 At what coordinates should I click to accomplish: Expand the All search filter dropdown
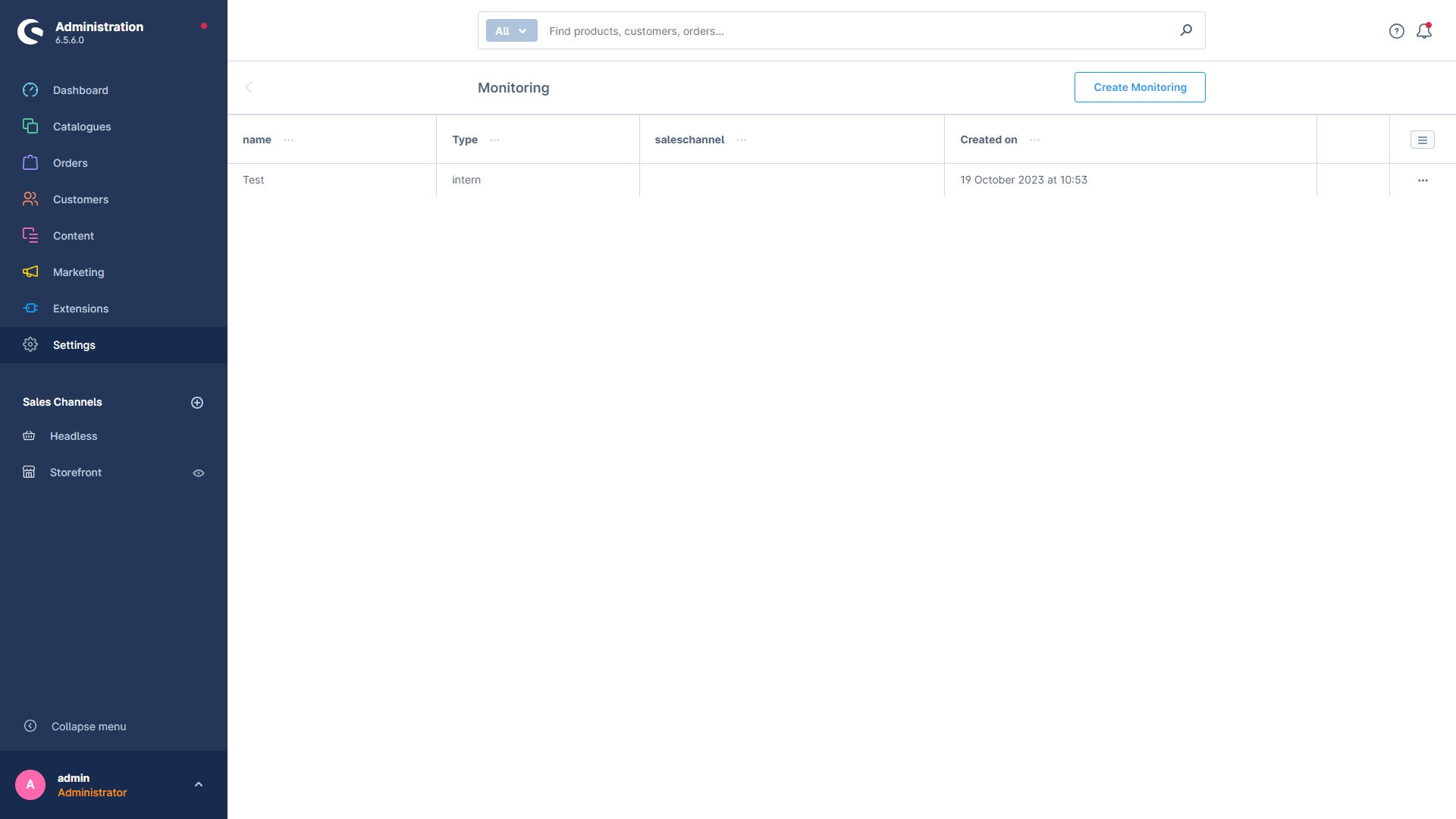(509, 30)
